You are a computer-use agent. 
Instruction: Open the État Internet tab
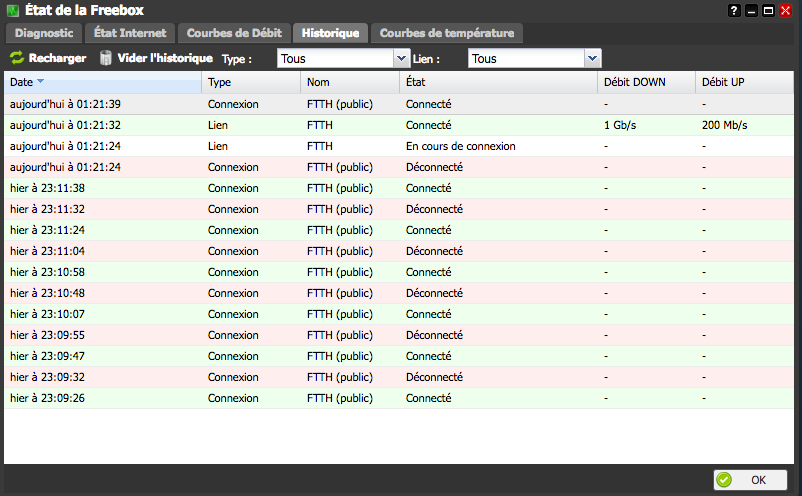pyautogui.click(x=130, y=33)
